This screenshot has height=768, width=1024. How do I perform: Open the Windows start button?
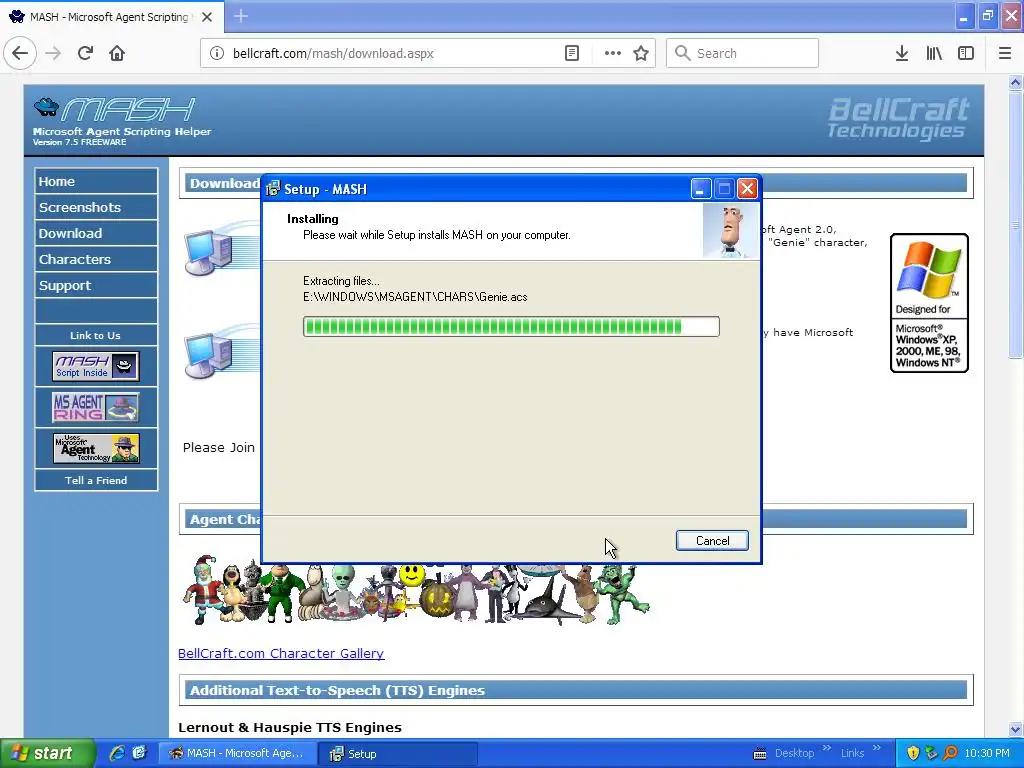pos(46,753)
